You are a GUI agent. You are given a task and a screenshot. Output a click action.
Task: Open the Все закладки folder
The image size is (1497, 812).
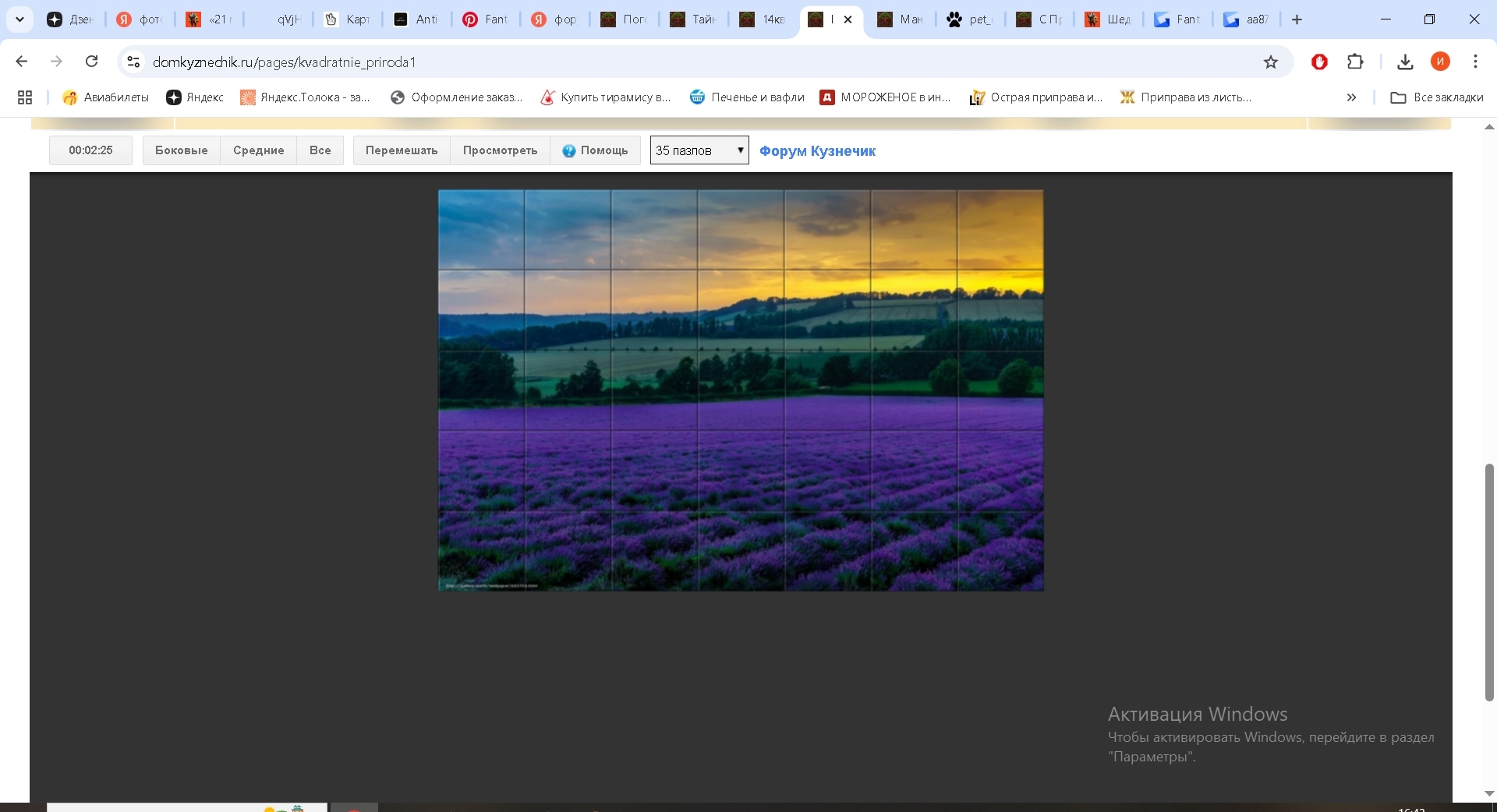pyautogui.click(x=1437, y=97)
